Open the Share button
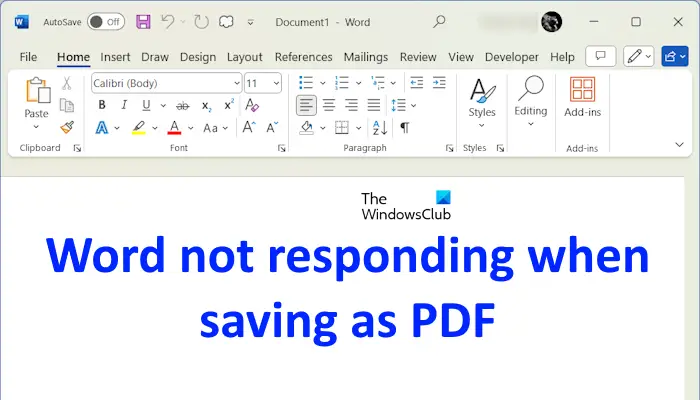700x400 pixels. coord(675,56)
